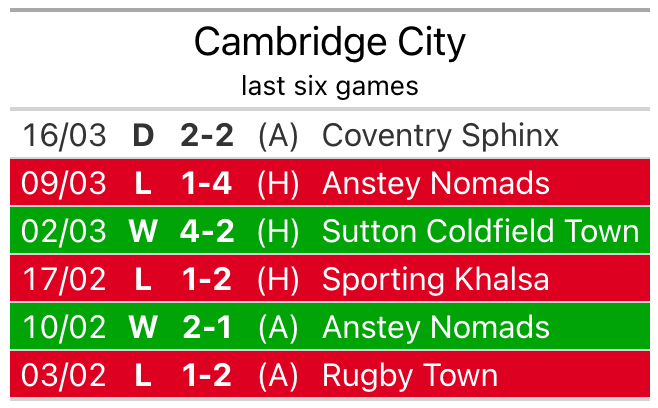Click the 16/03 match date
The width and height of the screenshot is (658, 408).
(64, 135)
